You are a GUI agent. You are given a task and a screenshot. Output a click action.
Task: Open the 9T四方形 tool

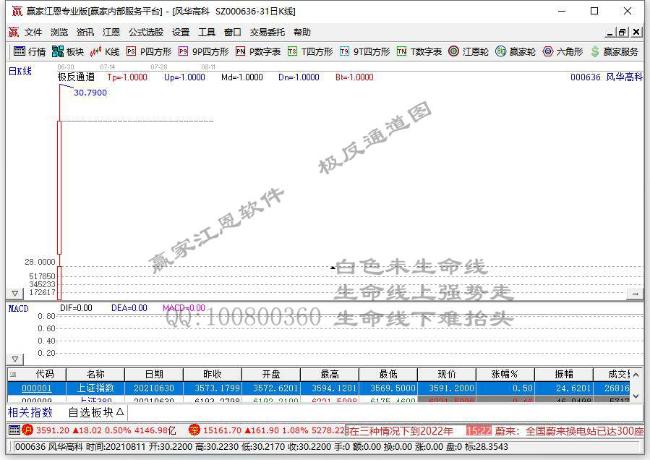[x=365, y=51]
